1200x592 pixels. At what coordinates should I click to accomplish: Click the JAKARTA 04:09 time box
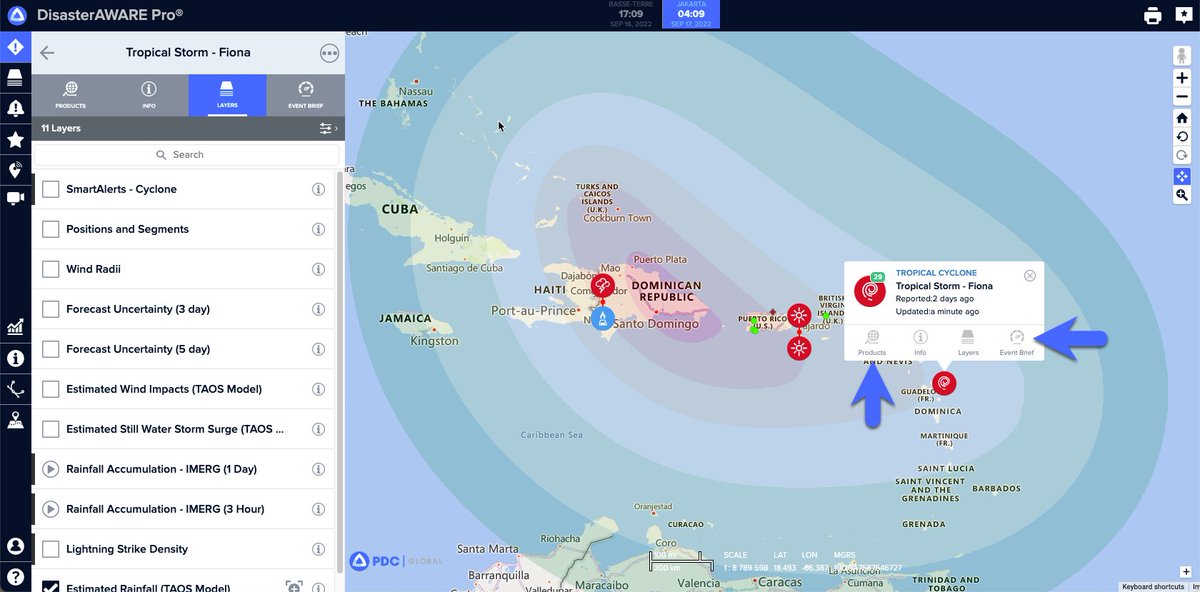(x=691, y=14)
